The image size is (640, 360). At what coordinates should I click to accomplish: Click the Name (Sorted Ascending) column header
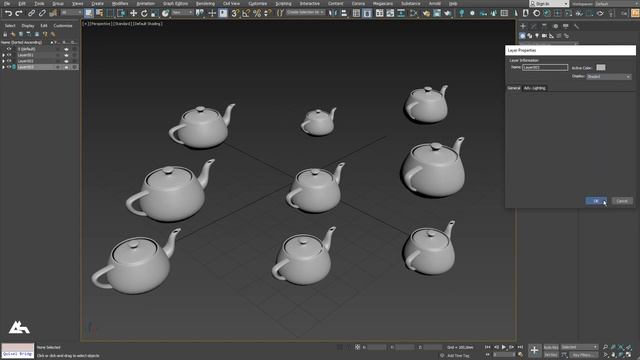coord(21,42)
